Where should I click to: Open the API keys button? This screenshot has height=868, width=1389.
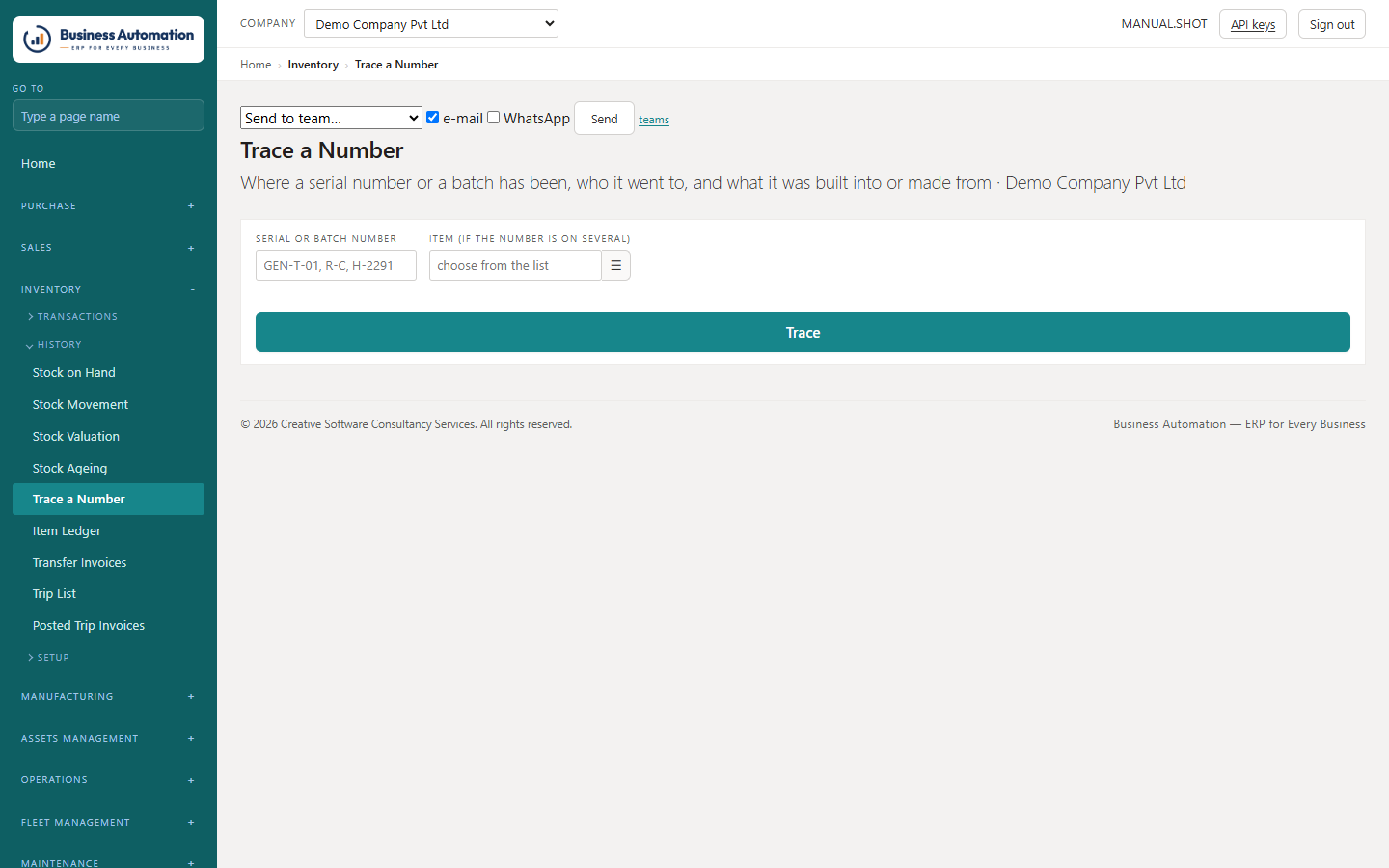click(1253, 24)
